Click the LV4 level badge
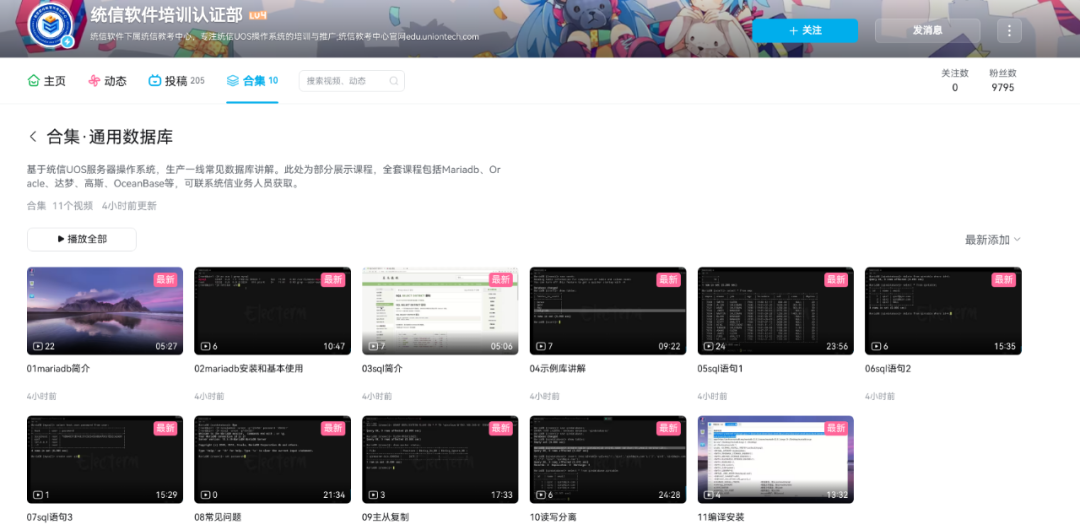Image resolution: width=1080 pixels, height=530 pixels. 257,14
